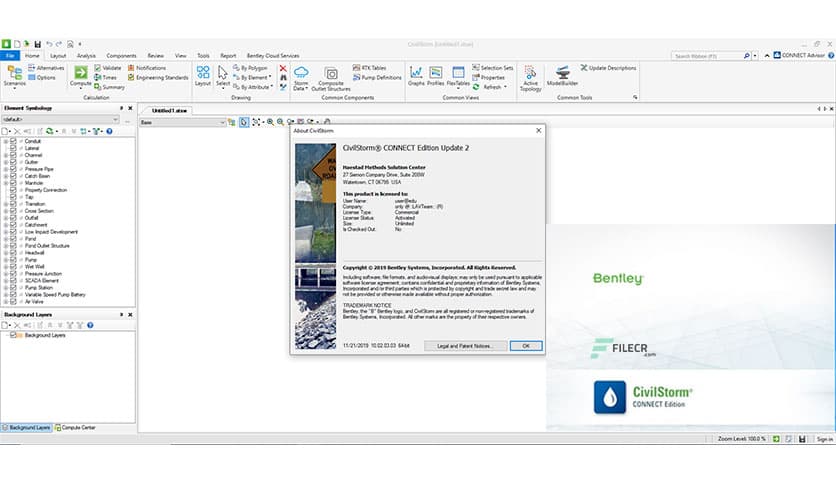Switch to the Compute Center tab
The width and height of the screenshot is (836, 484).
click(x=75, y=427)
